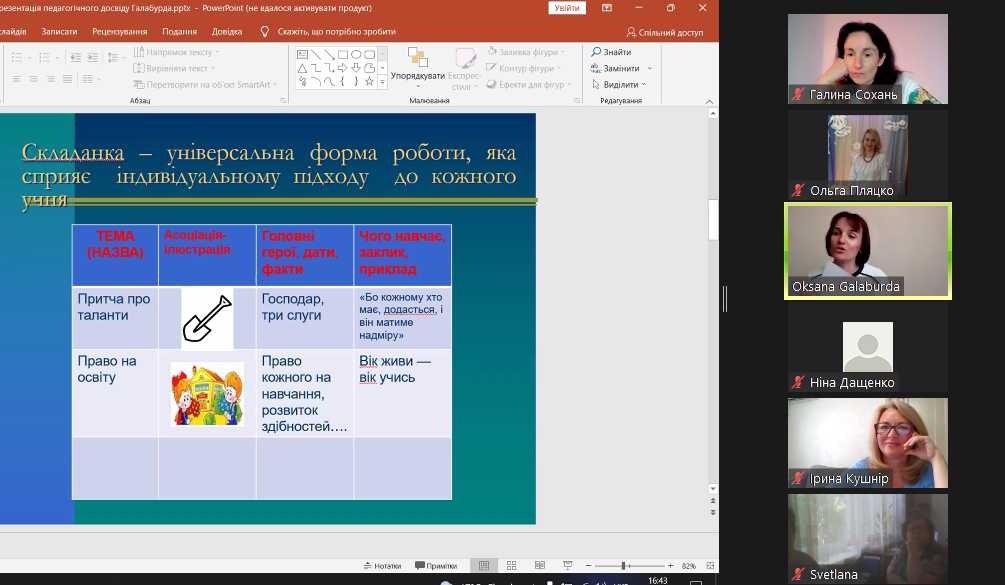Switch to slide sorter view
This screenshot has height=585, width=1005.
pyautogui.click(x=511, y=566)
